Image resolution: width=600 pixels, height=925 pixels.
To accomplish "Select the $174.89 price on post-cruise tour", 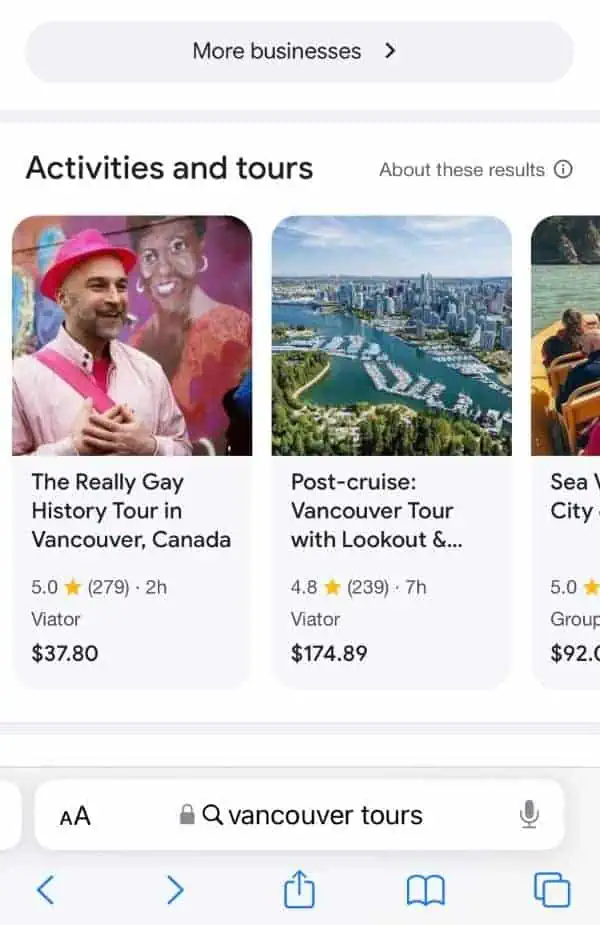I will click(x=329, y=654).
